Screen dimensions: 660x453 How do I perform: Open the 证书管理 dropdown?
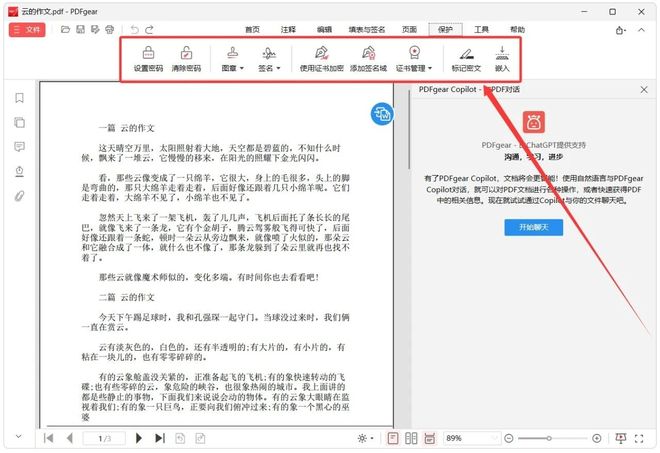click(x=414, y=59)
